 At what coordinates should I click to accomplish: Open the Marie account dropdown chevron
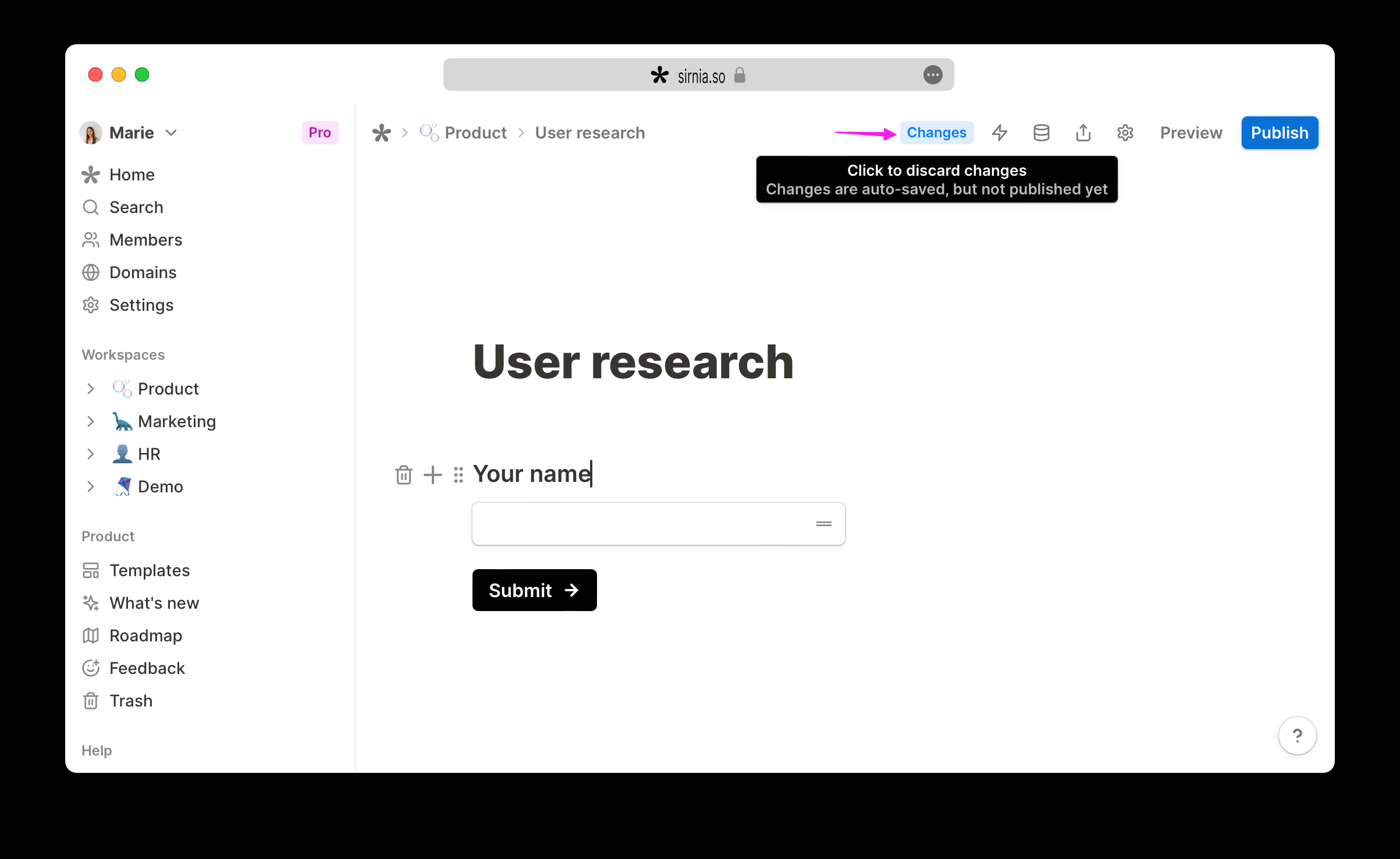coord(171,133)
